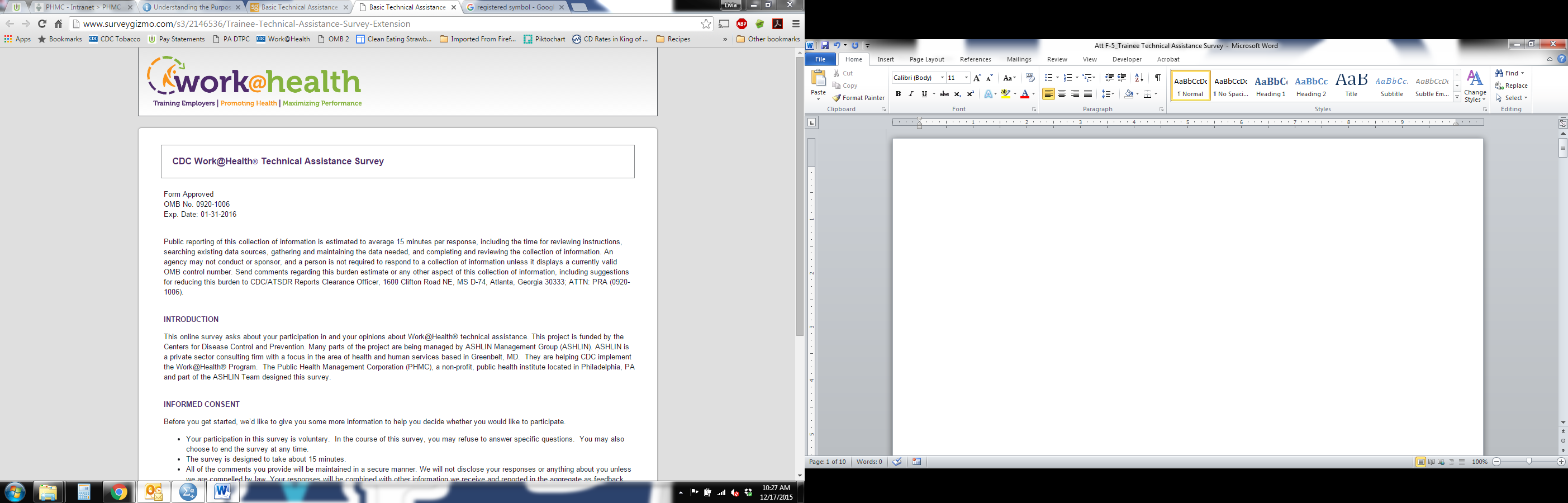
Task: Toggle Italic formatting in Word
Action: tap(911, 94)
